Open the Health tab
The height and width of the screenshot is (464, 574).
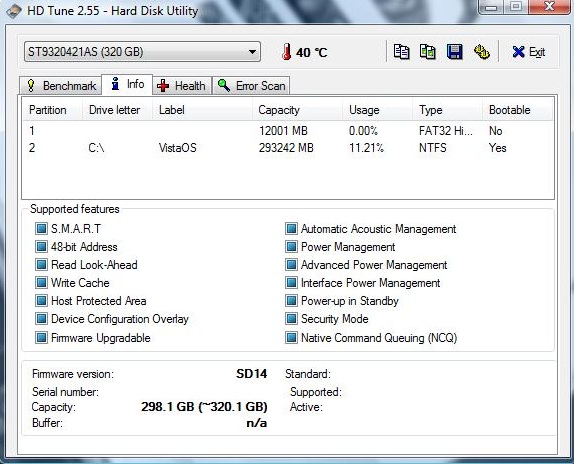(182, 86)
